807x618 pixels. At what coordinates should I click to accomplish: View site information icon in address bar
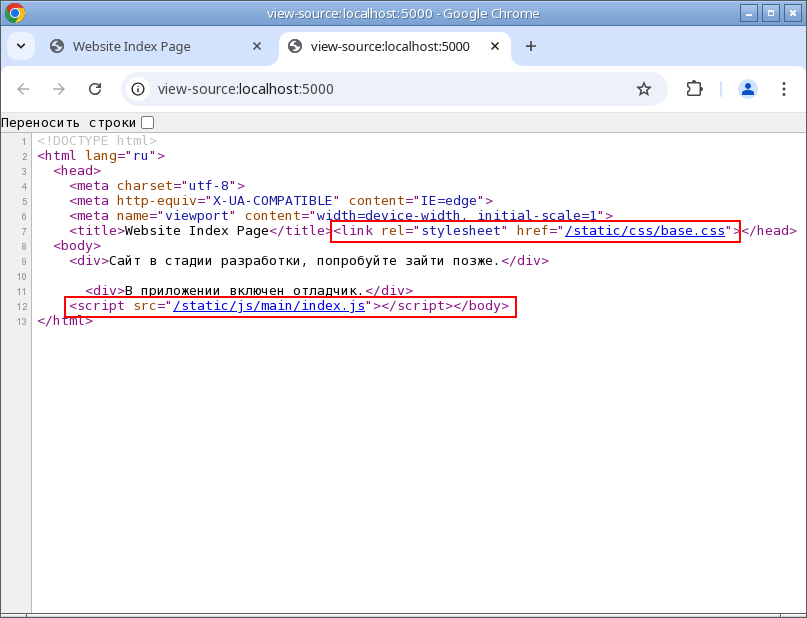138,89
